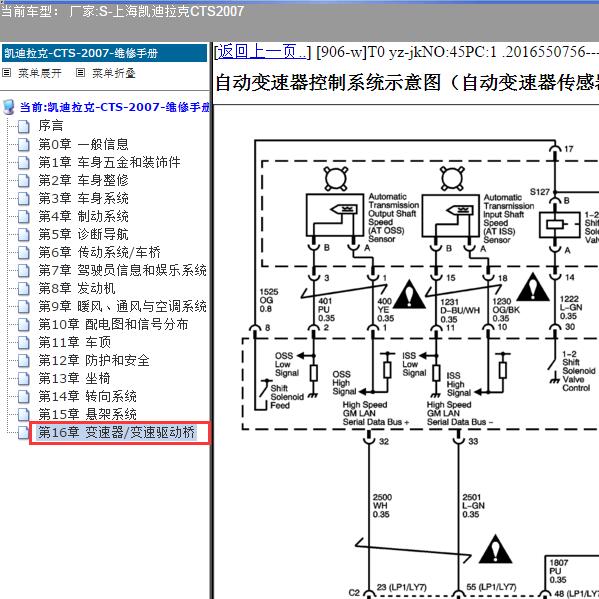Open 第11章 车顶
The width and height of the screenshot is (599, 599).
pyautogui.click(x=74, y=342)
